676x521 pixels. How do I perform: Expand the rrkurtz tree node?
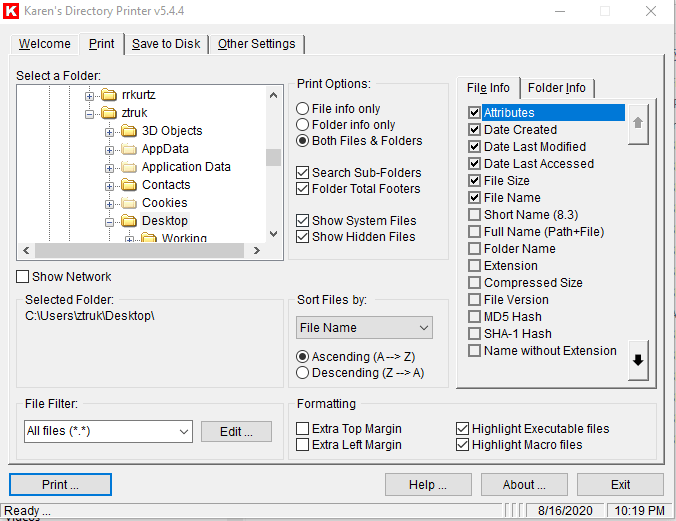[x=89, y=96]
